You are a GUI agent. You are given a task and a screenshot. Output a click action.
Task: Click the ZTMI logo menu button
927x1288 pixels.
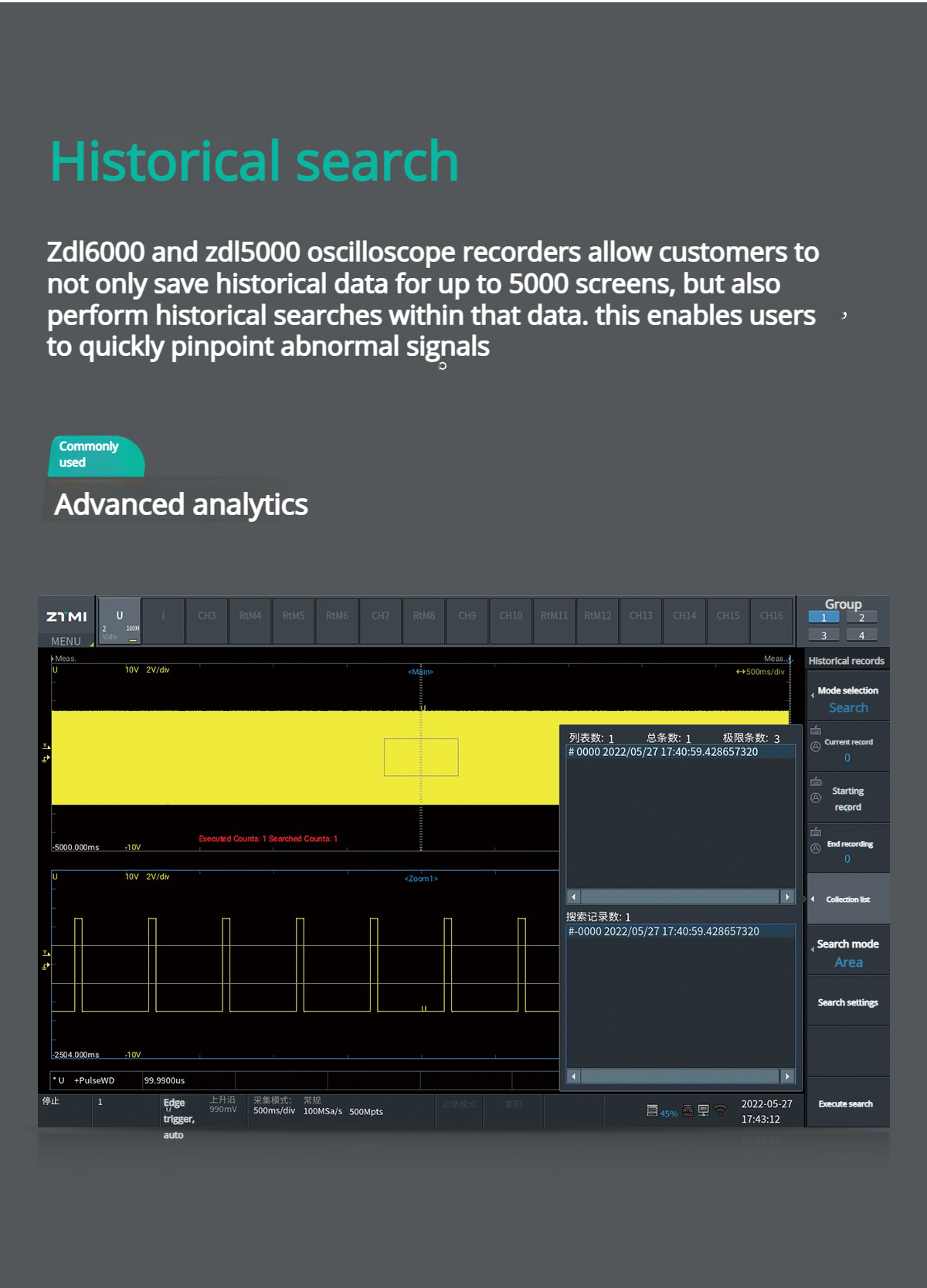(x=66, y=616)
